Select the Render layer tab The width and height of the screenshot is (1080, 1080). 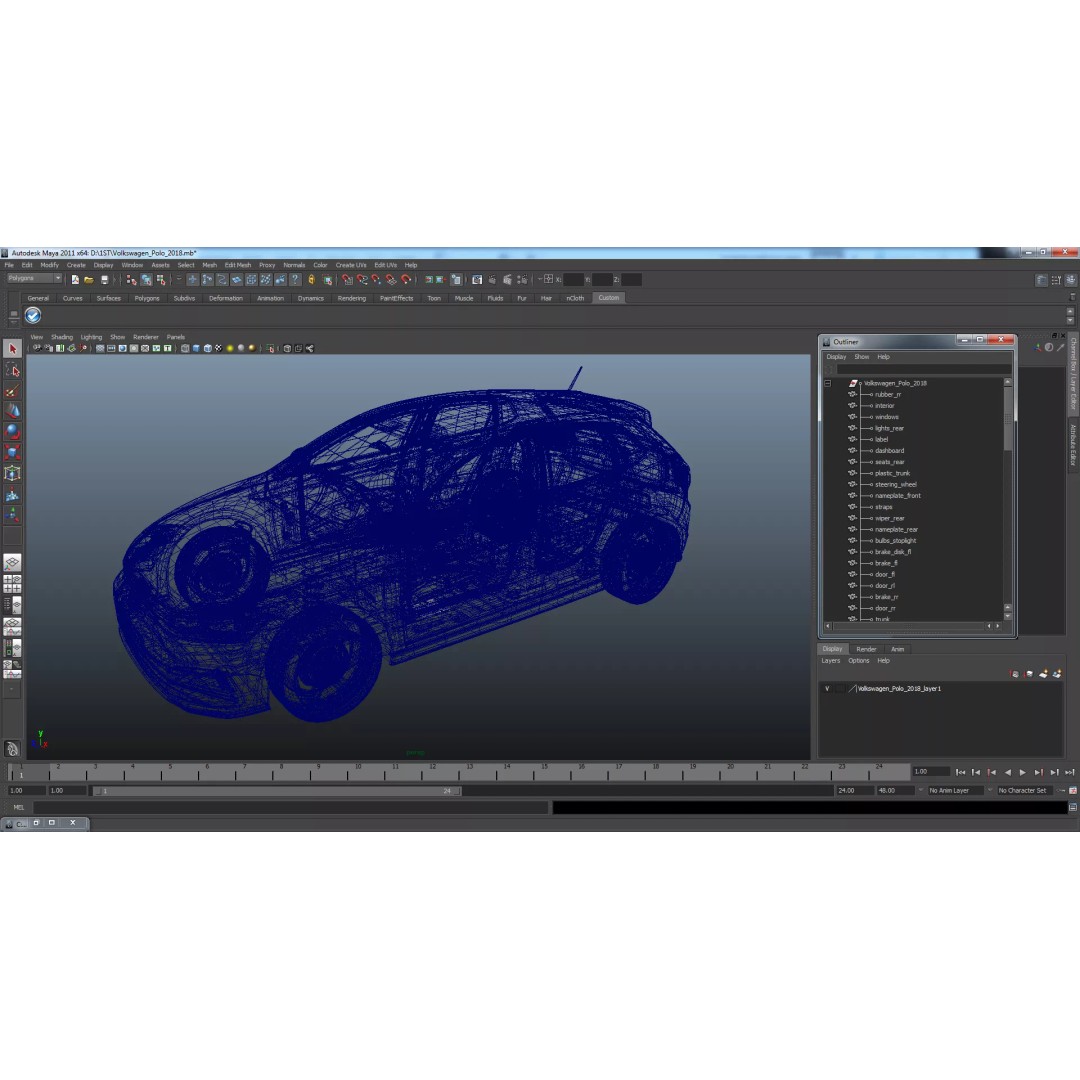pos(866,650)
